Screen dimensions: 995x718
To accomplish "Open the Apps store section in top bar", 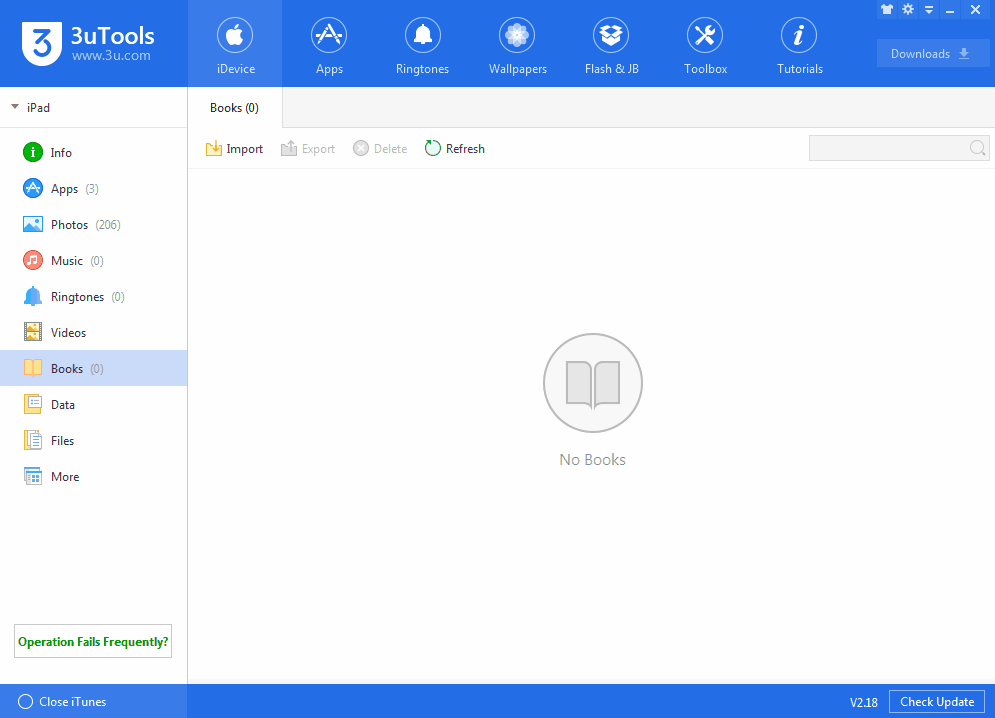I will tap(329, 44).
